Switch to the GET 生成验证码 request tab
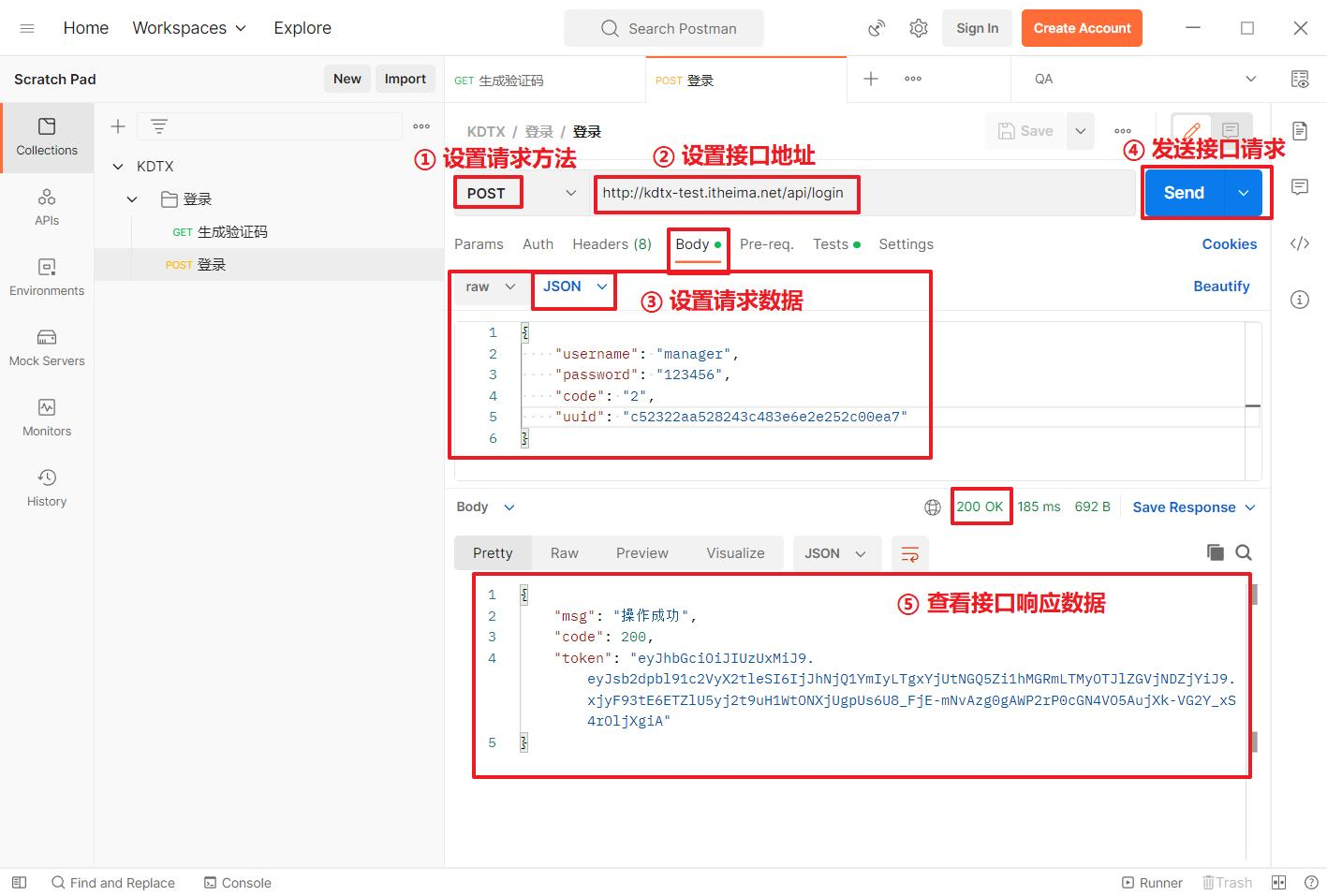1327x896 pixels. [545, 80]
